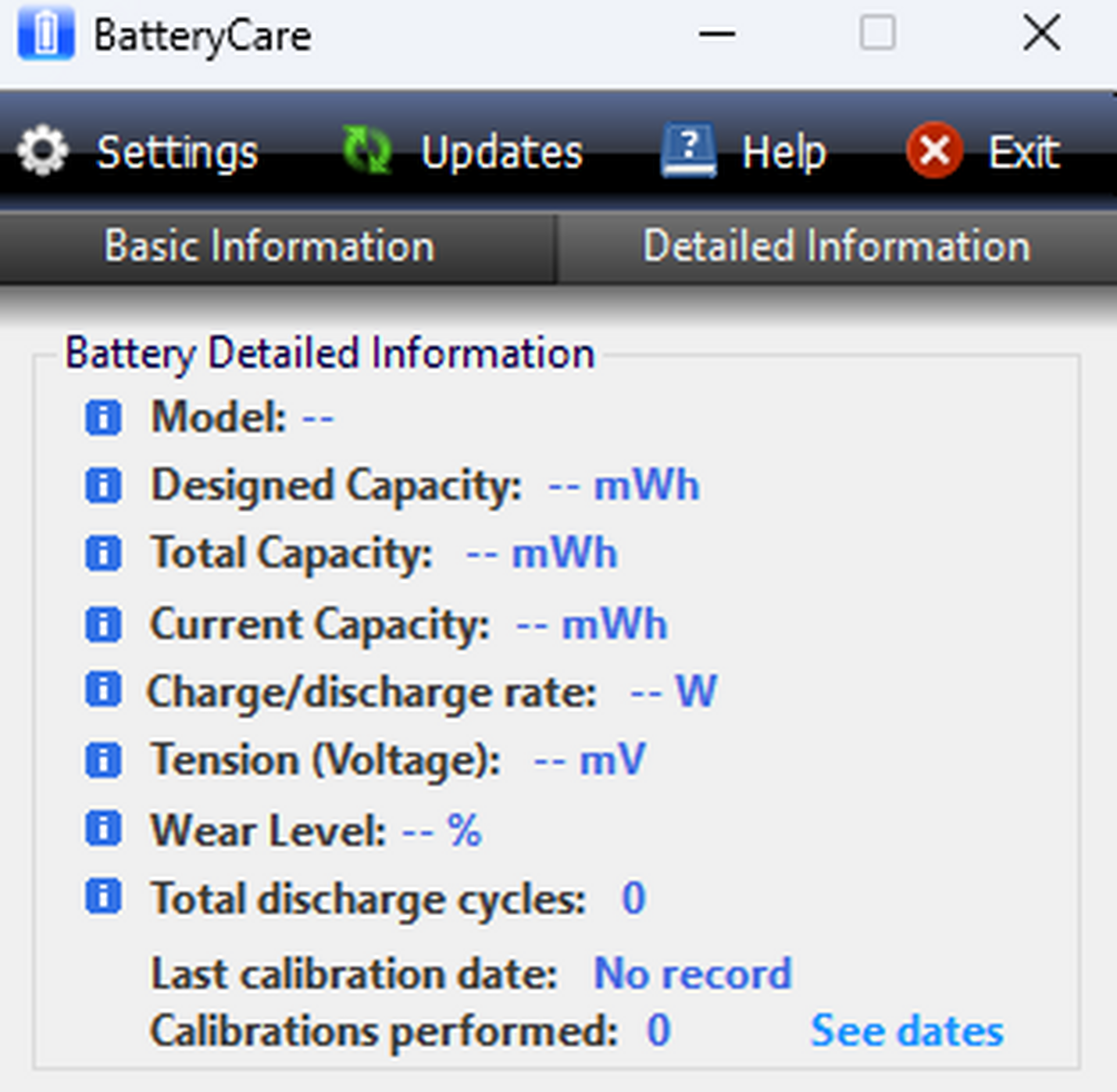Close the BatteryCare window
Screen dimensions: 1117x1092
(1042, 34)
